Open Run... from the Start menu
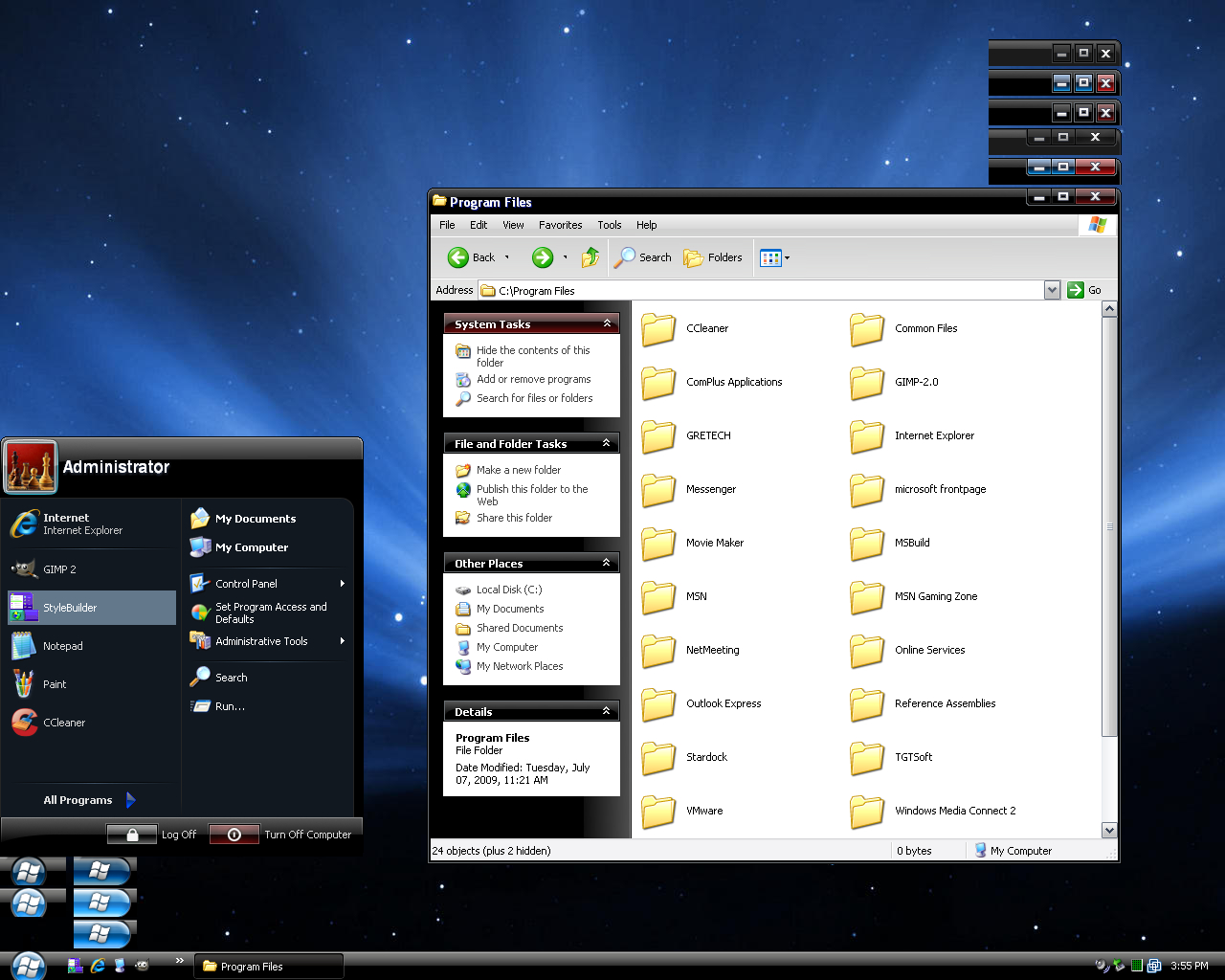The height and width of the screenshot is (980, 1225). click(x=268, y=706)
